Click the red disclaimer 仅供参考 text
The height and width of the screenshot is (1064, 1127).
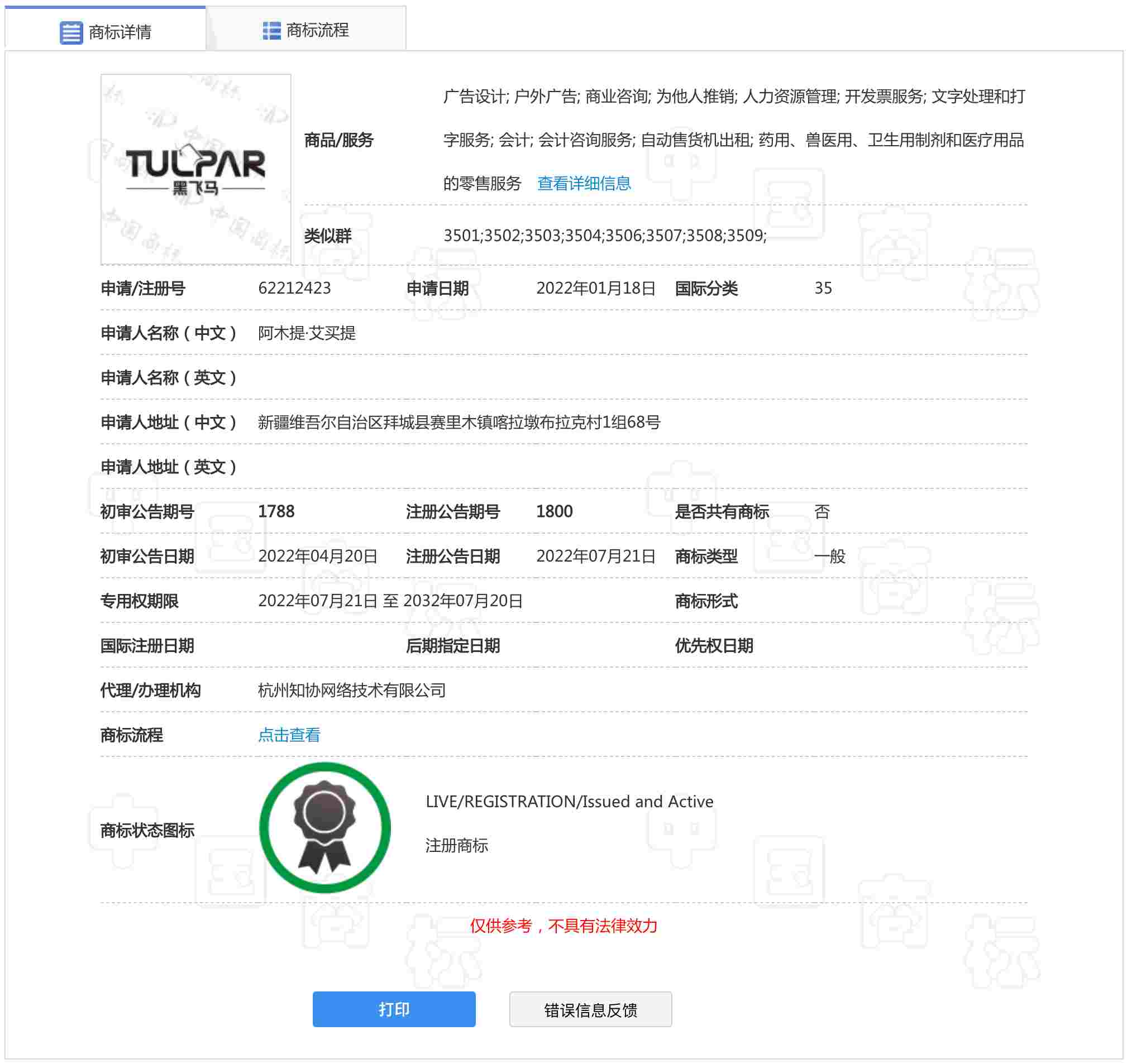click(x=563, y=926)
